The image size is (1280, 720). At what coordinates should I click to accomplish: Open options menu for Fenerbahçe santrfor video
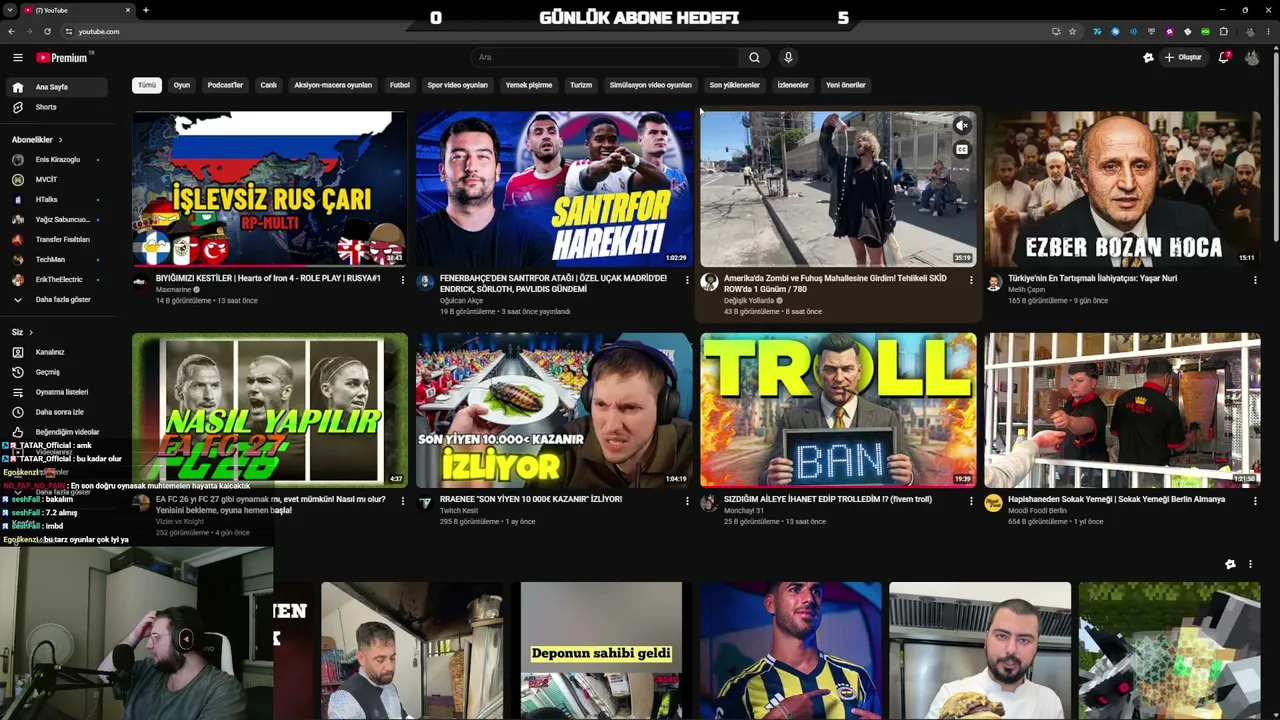click(687, 280)
